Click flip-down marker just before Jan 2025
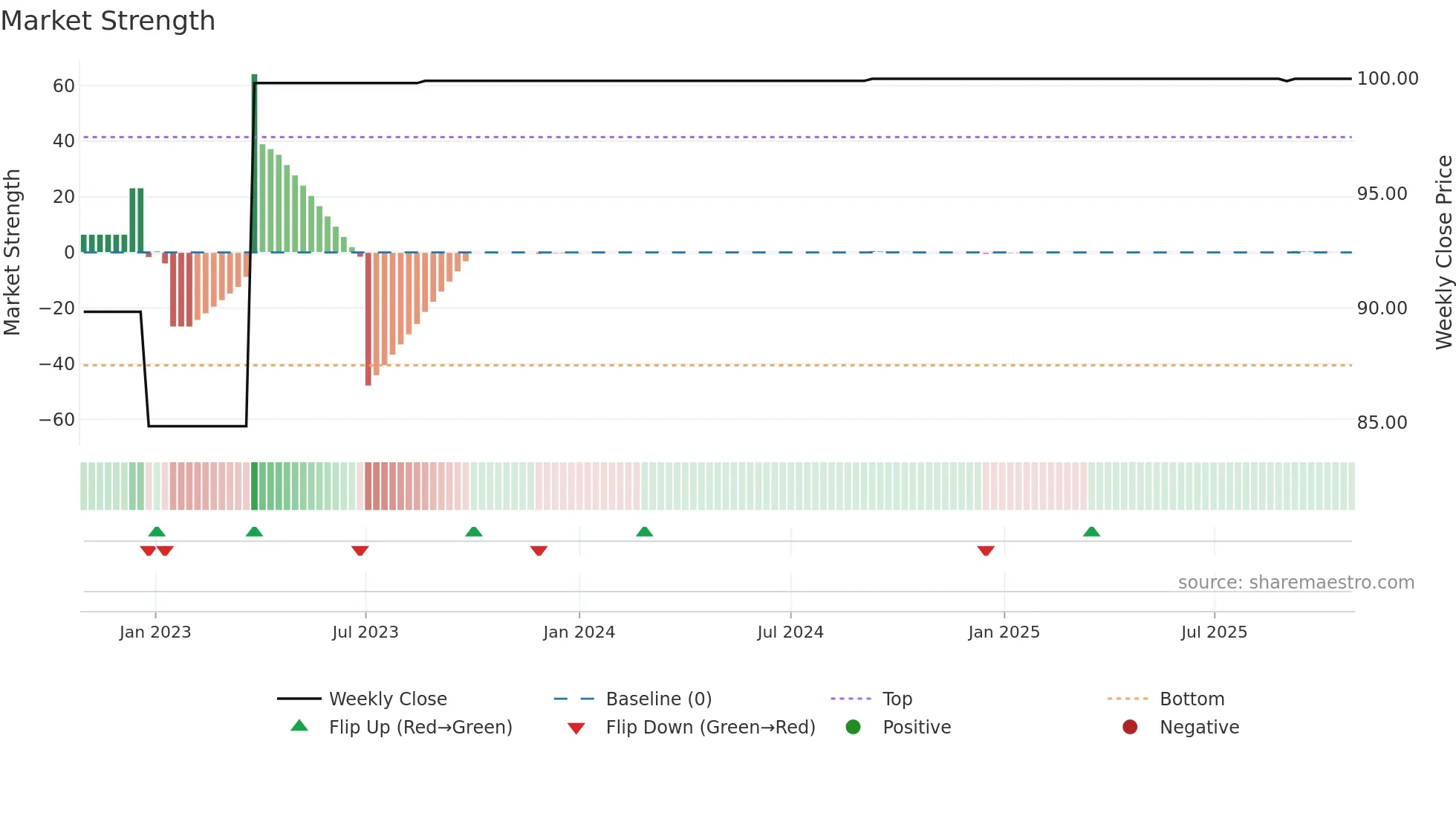 (986, 551)
